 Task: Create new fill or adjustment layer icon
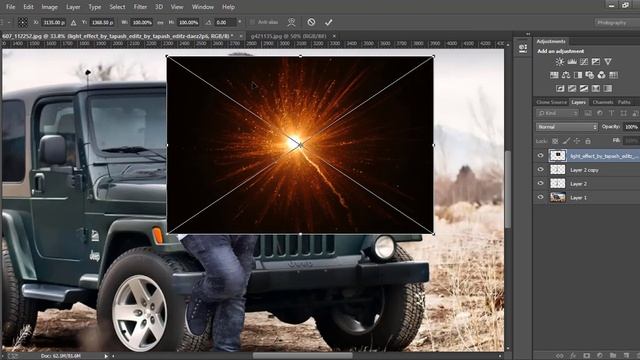[600, 356]
